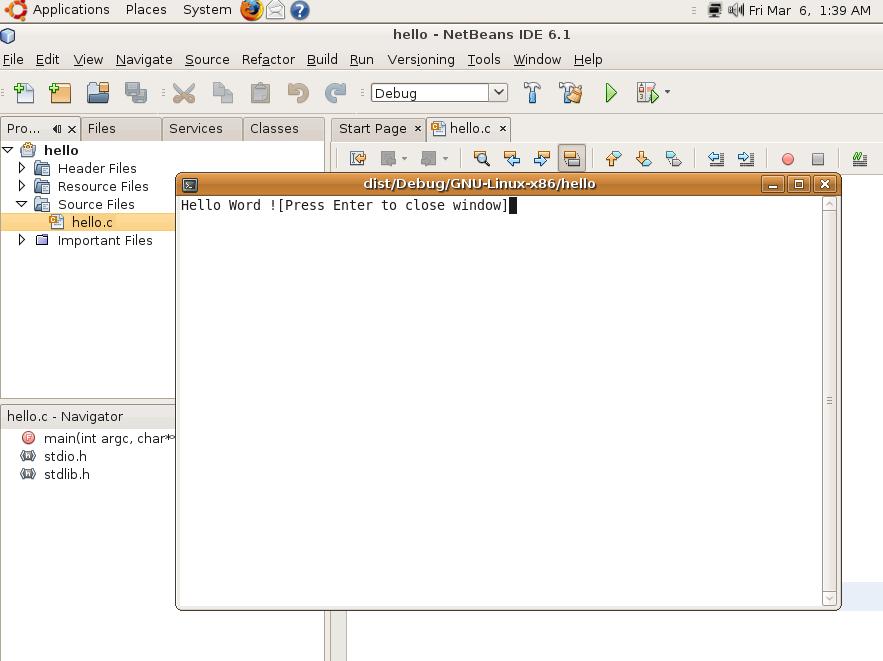Run the main project with green arrow

point(611,93)
